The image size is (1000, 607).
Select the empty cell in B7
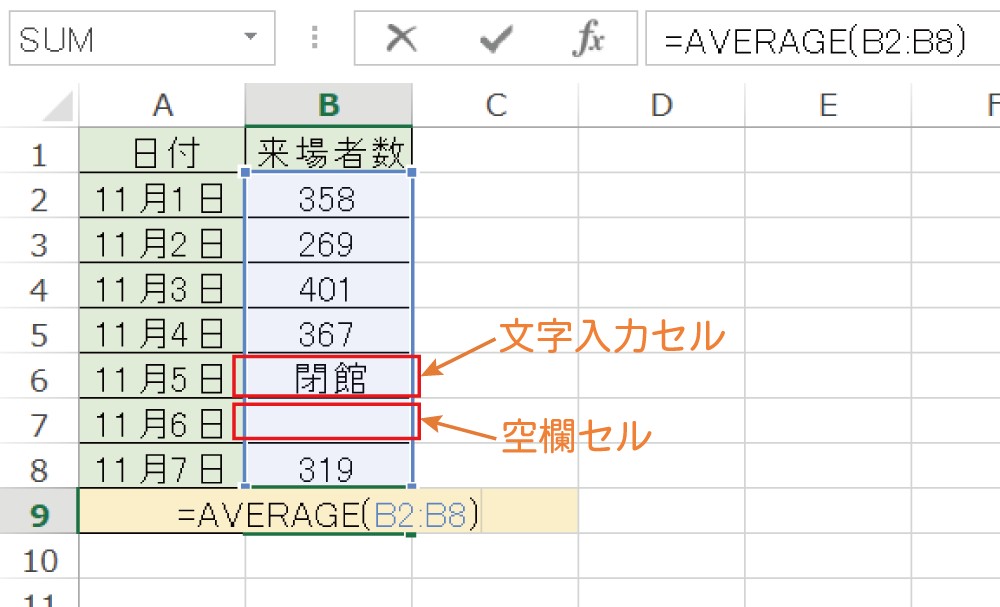328,421
